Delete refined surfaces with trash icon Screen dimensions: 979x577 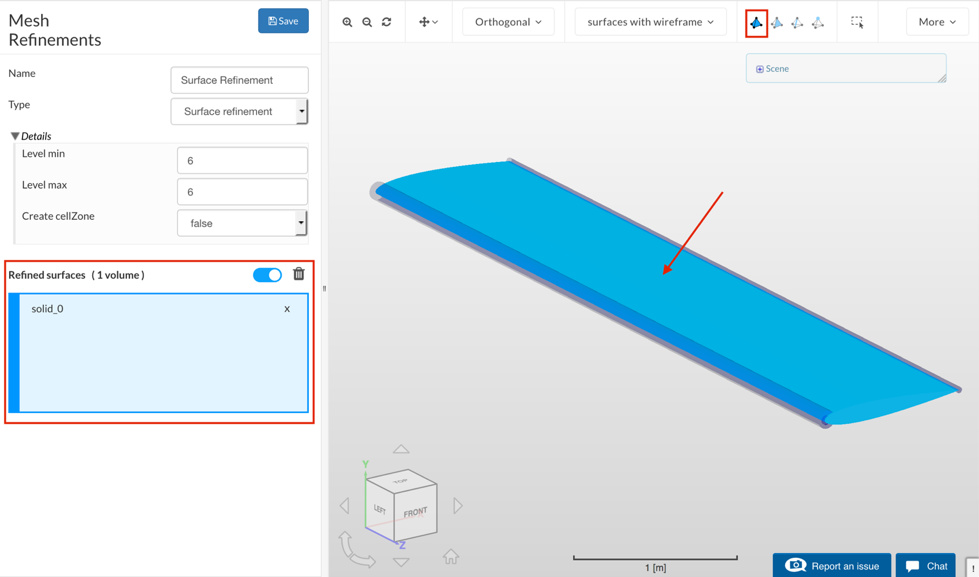tap(299, 274)
